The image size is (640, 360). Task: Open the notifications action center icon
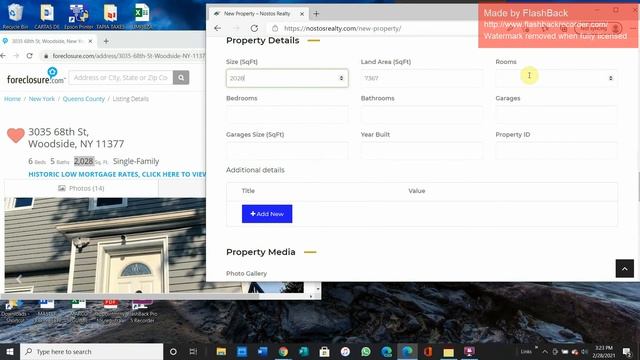tap(627, 351)
